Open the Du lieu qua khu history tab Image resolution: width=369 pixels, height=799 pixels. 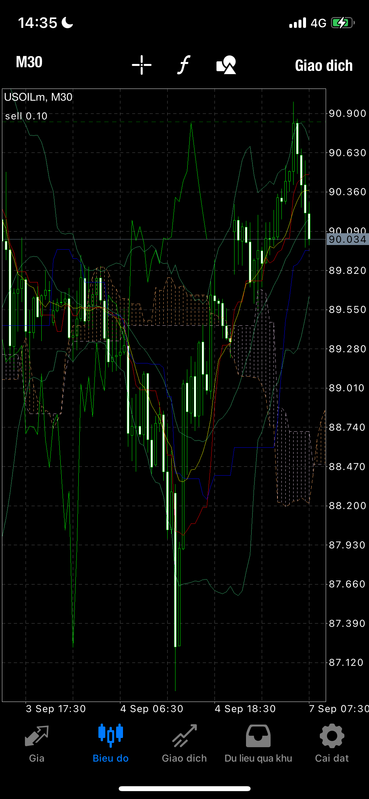258,744
